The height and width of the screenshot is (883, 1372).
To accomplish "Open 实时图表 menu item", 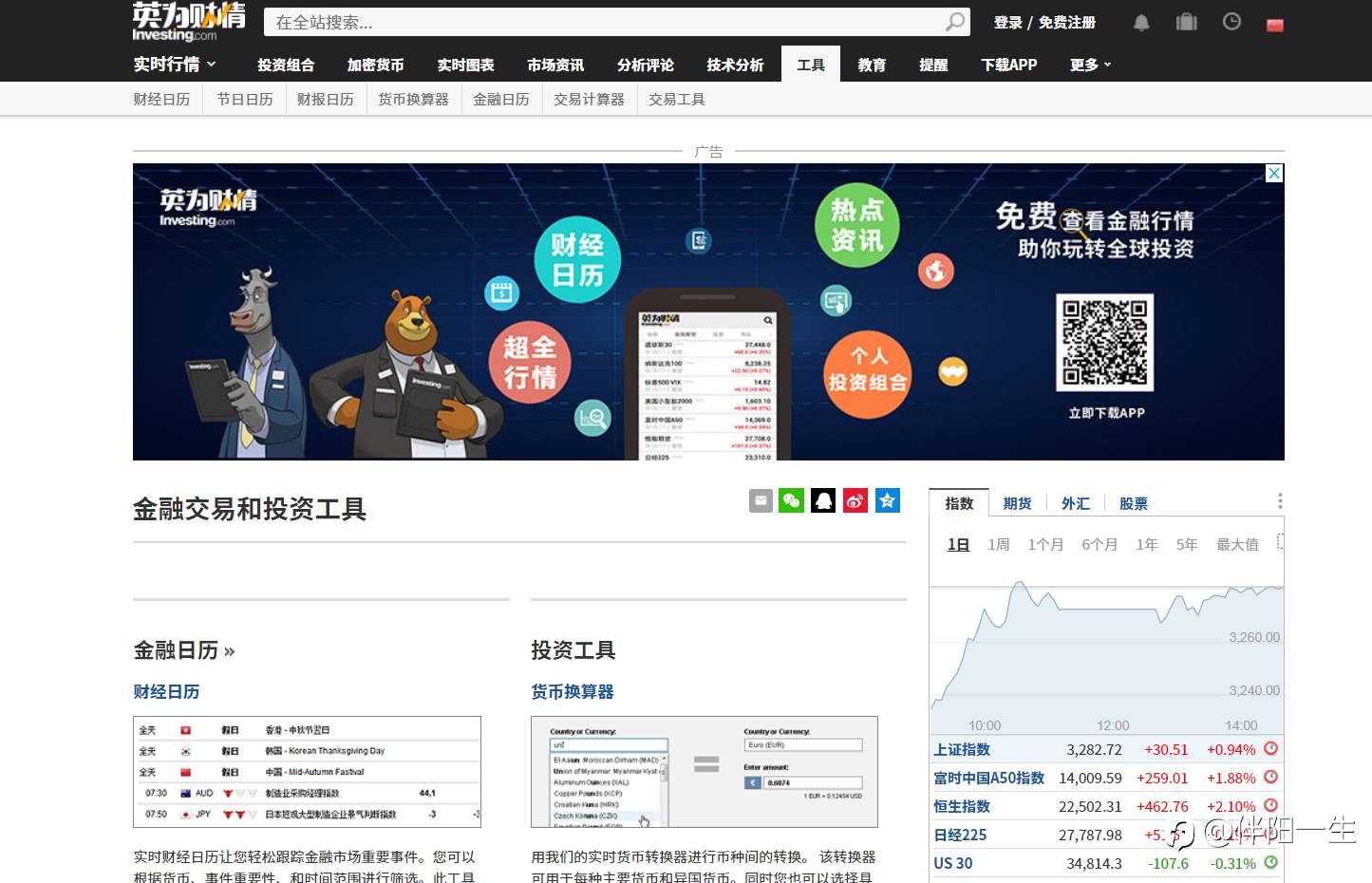I will [x=465, y=65].
